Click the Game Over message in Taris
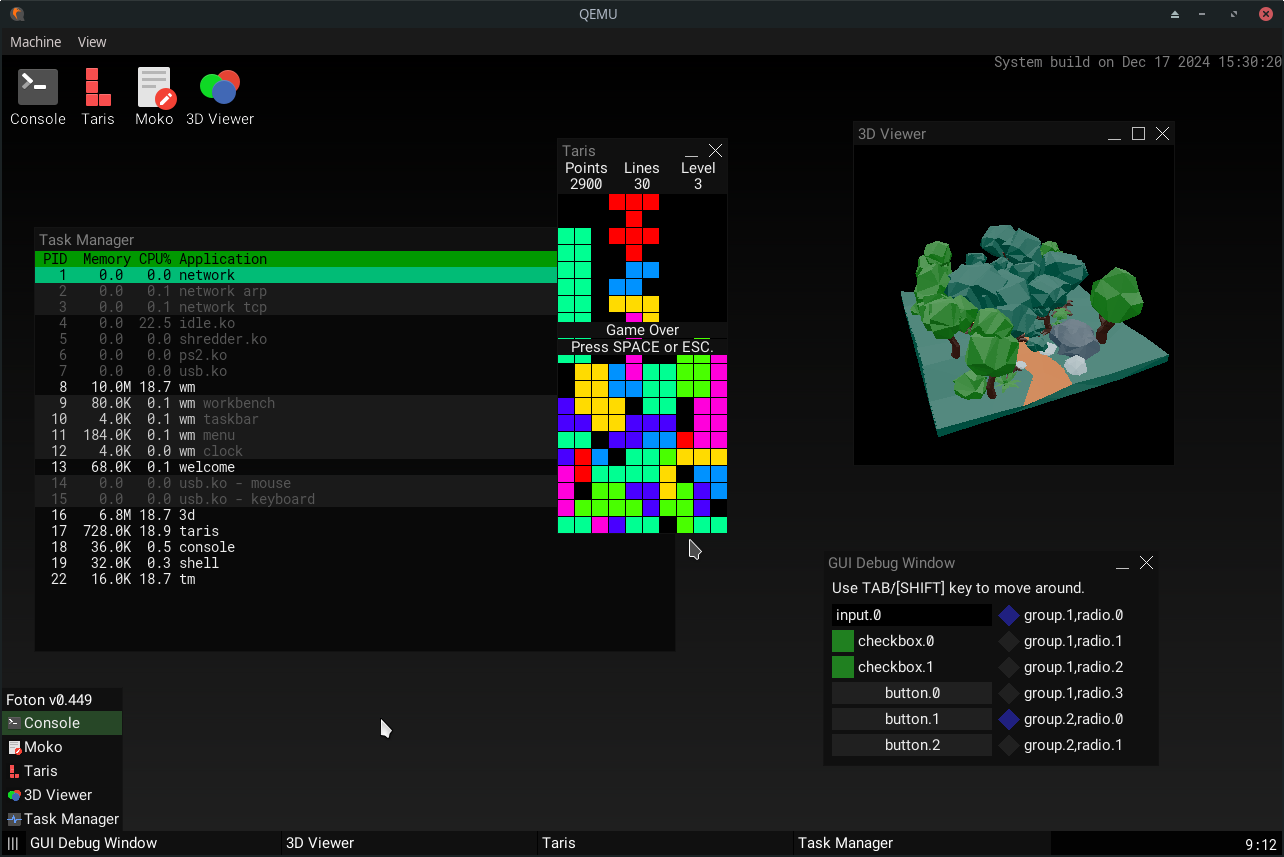1284x857 pixels. point(642,330)
